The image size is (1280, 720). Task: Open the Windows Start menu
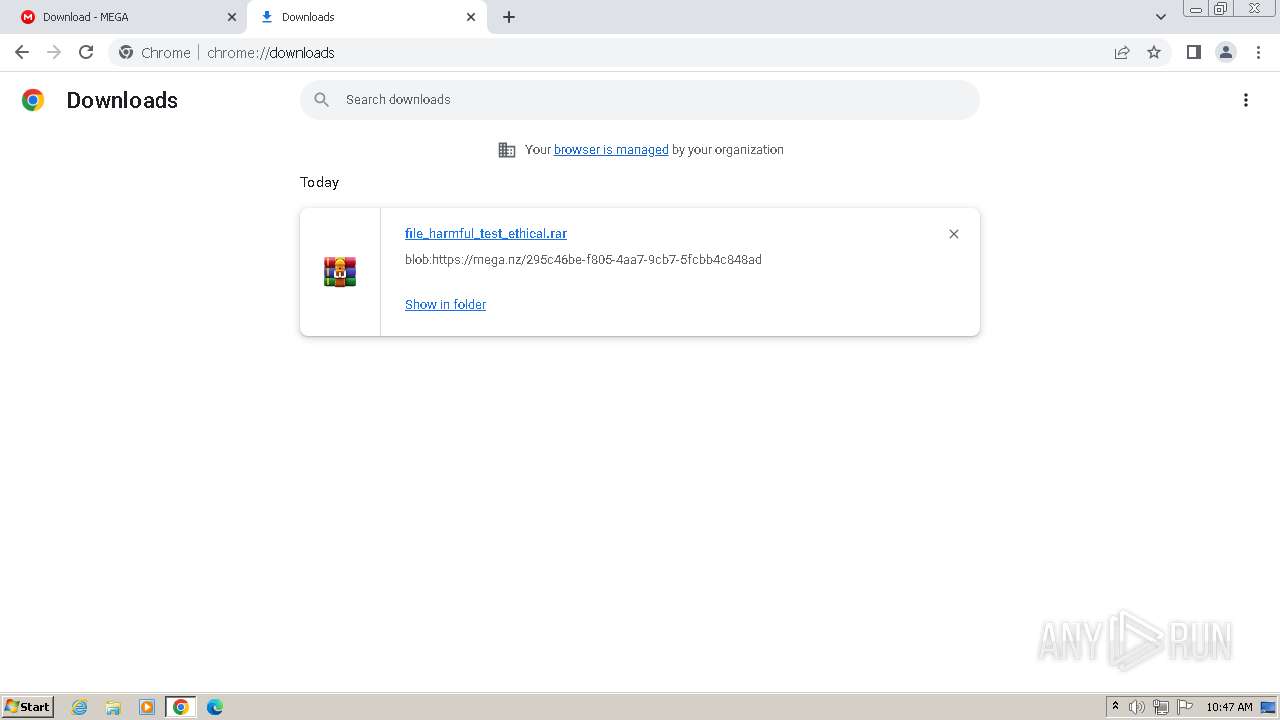click(x=28, y=706)
